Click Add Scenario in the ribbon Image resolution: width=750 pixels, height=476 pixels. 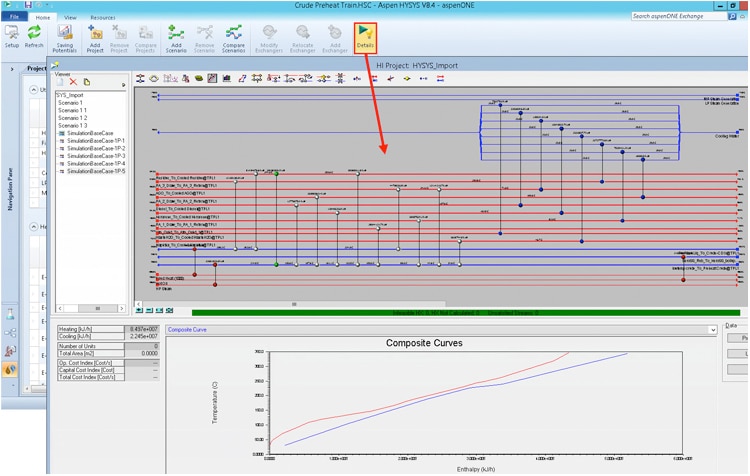click(x=176, y=38)
